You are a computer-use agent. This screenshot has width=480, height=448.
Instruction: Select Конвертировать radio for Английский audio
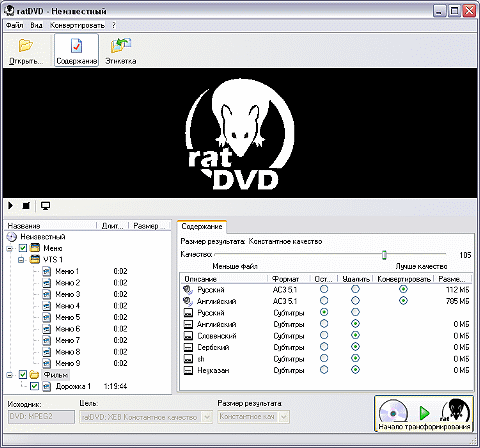(x=403, y=301)
